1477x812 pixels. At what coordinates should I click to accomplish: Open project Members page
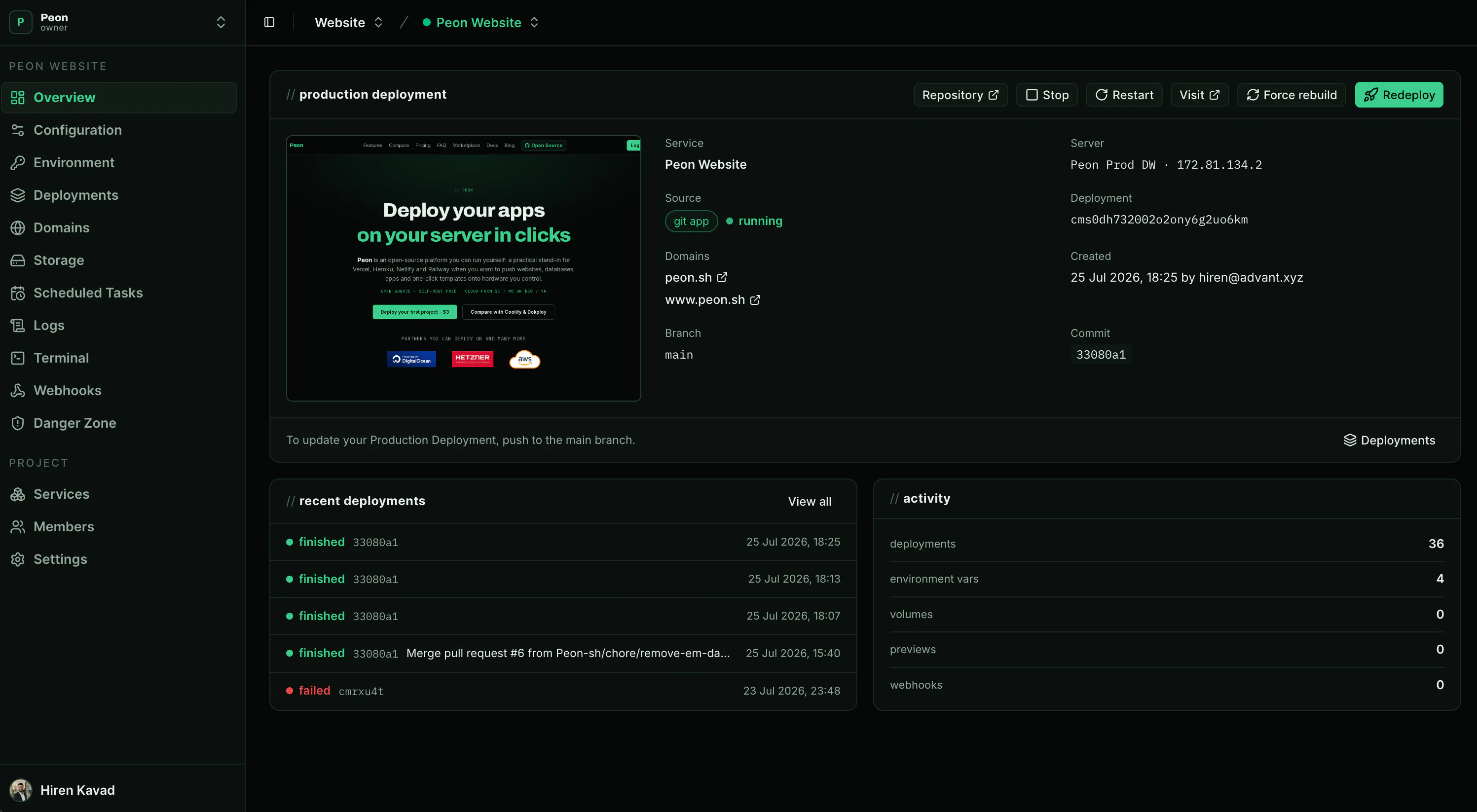coord(119,527)
